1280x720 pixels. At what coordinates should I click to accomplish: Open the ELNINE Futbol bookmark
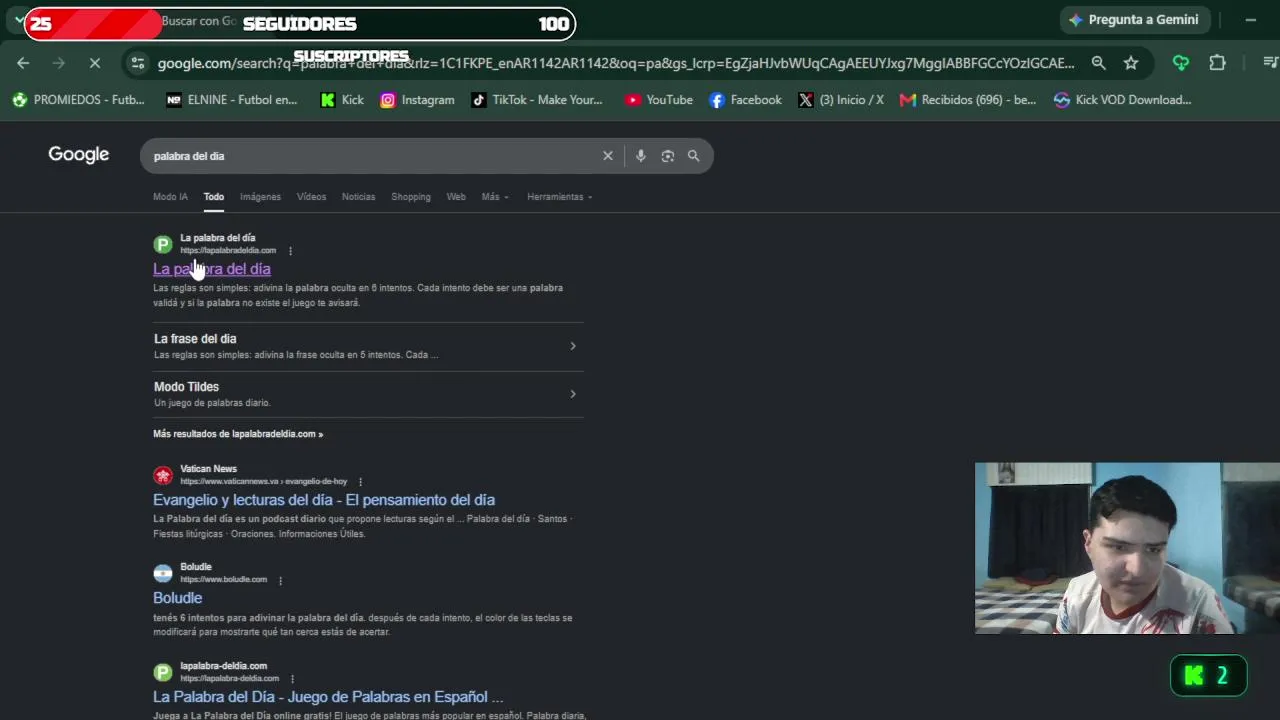(x=232, y=100)
